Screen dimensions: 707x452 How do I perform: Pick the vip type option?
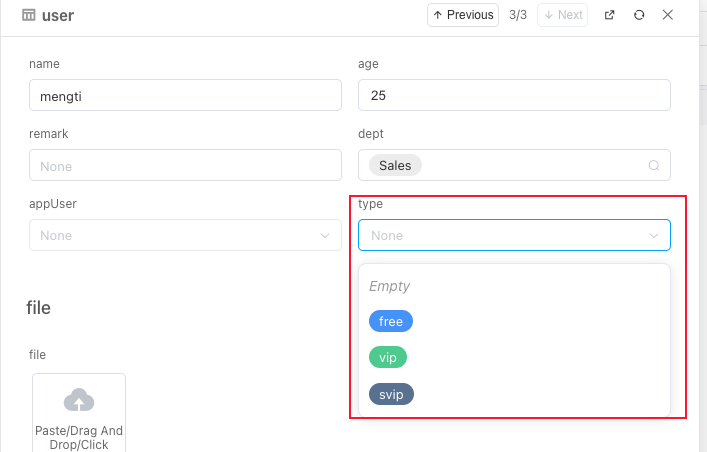(388, 358)
